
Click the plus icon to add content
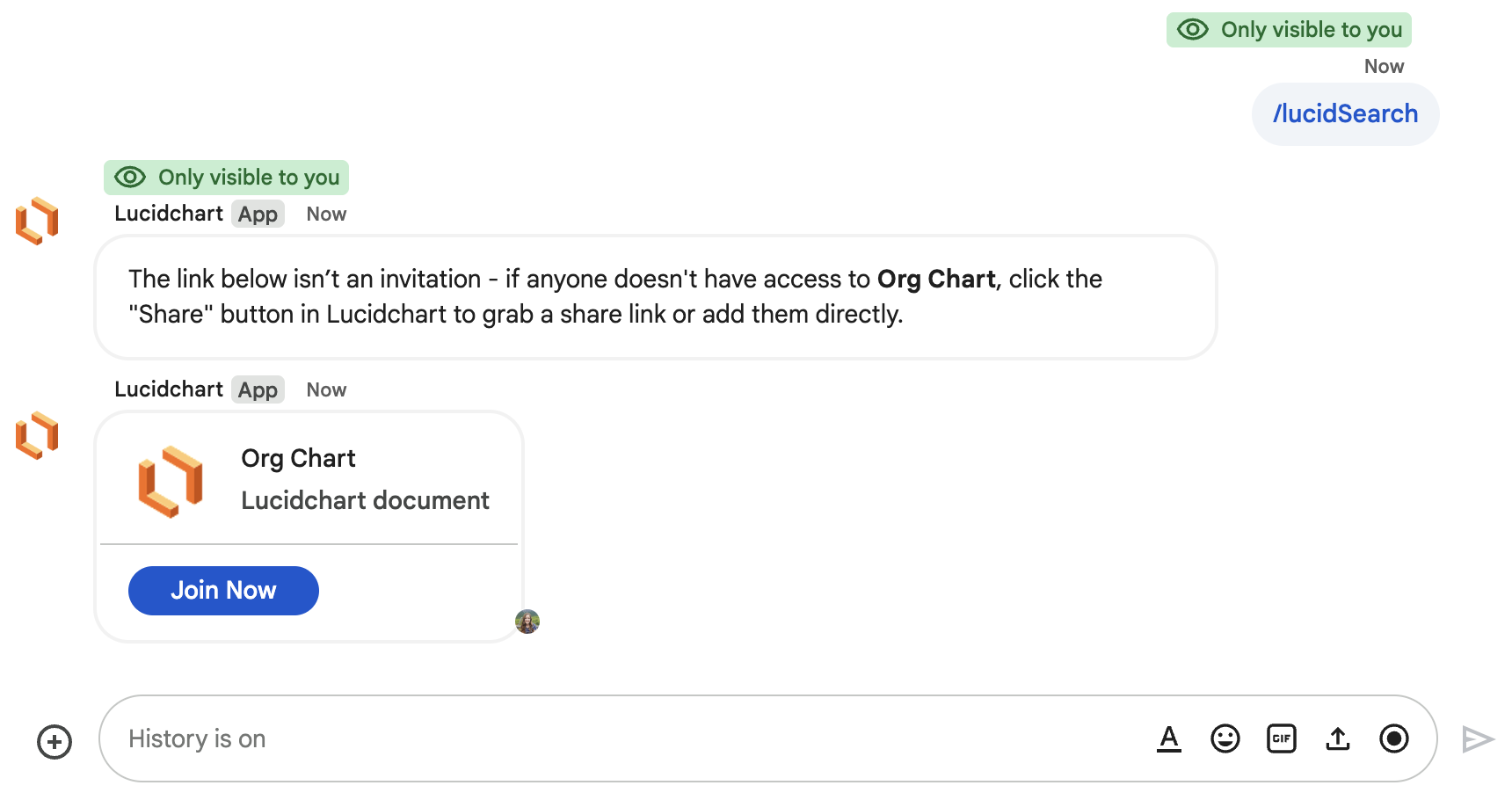click(54, 741)
